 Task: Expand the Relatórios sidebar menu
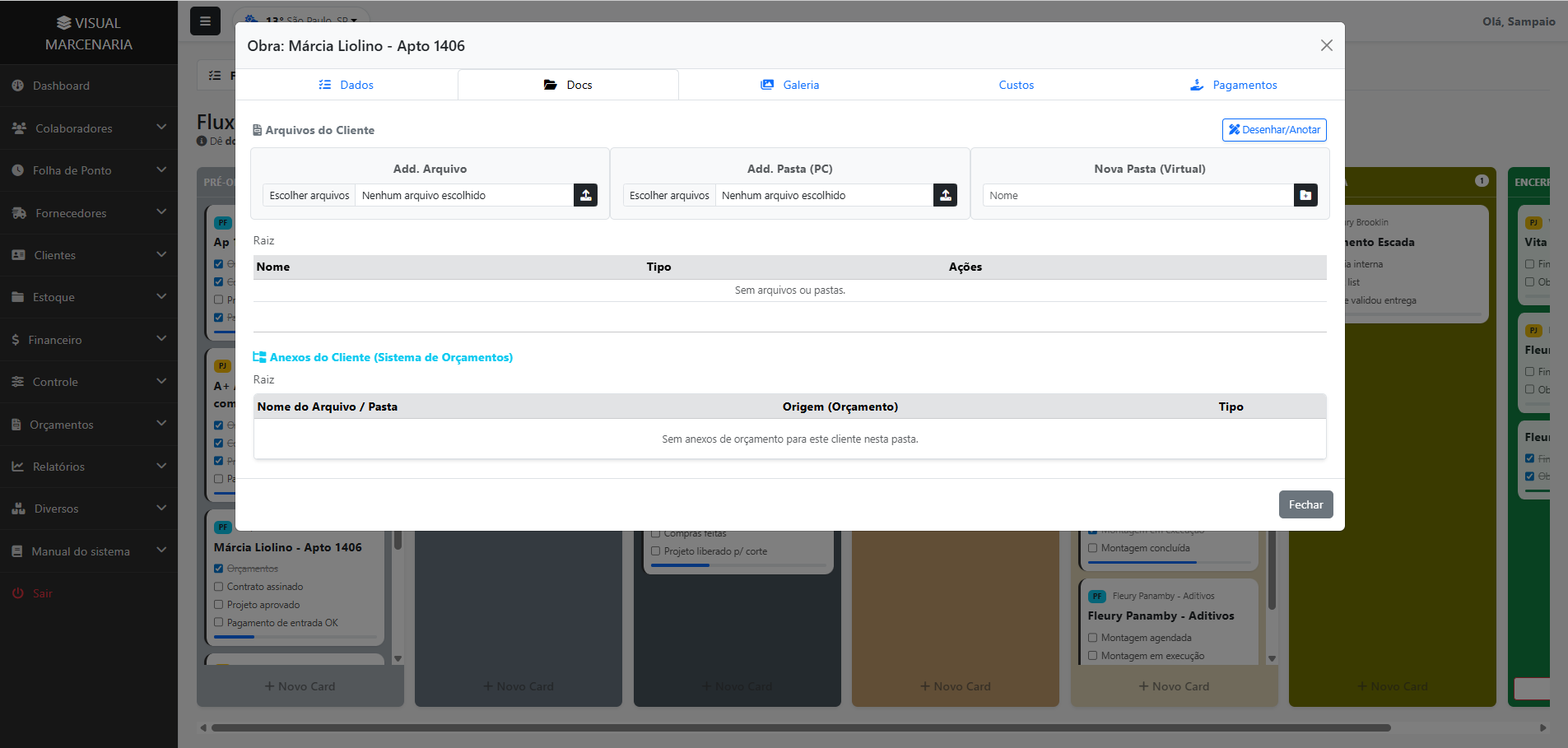pos(161,466)
